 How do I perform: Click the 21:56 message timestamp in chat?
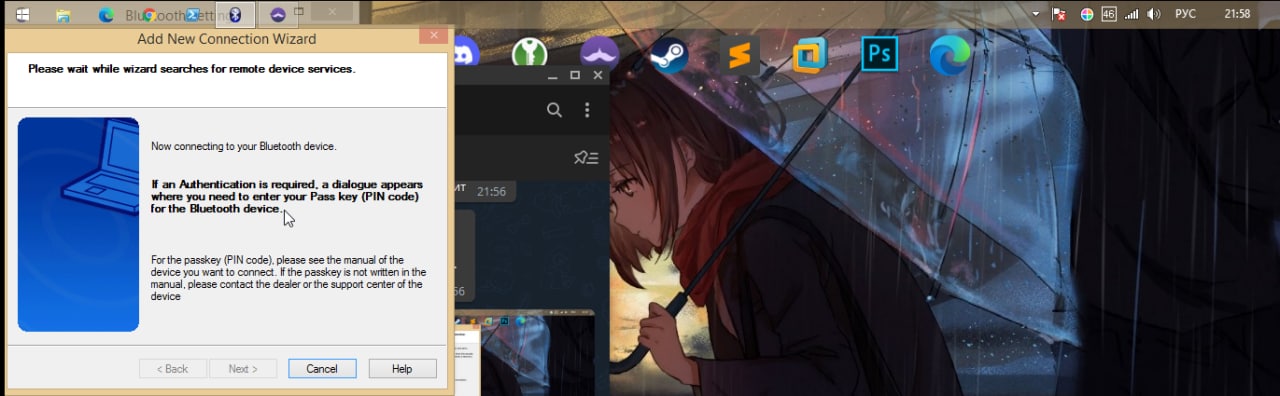click(x=491, y=191)
